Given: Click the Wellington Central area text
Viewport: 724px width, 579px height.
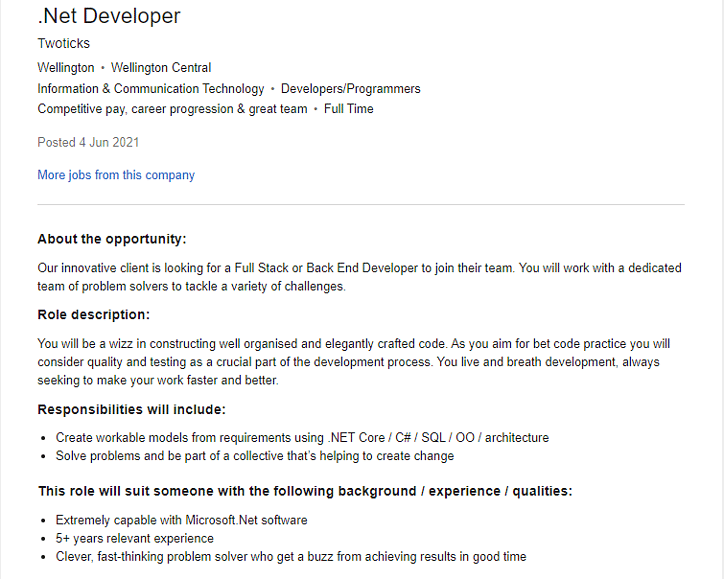Looking at the screenshot, I should click(161, 68).
